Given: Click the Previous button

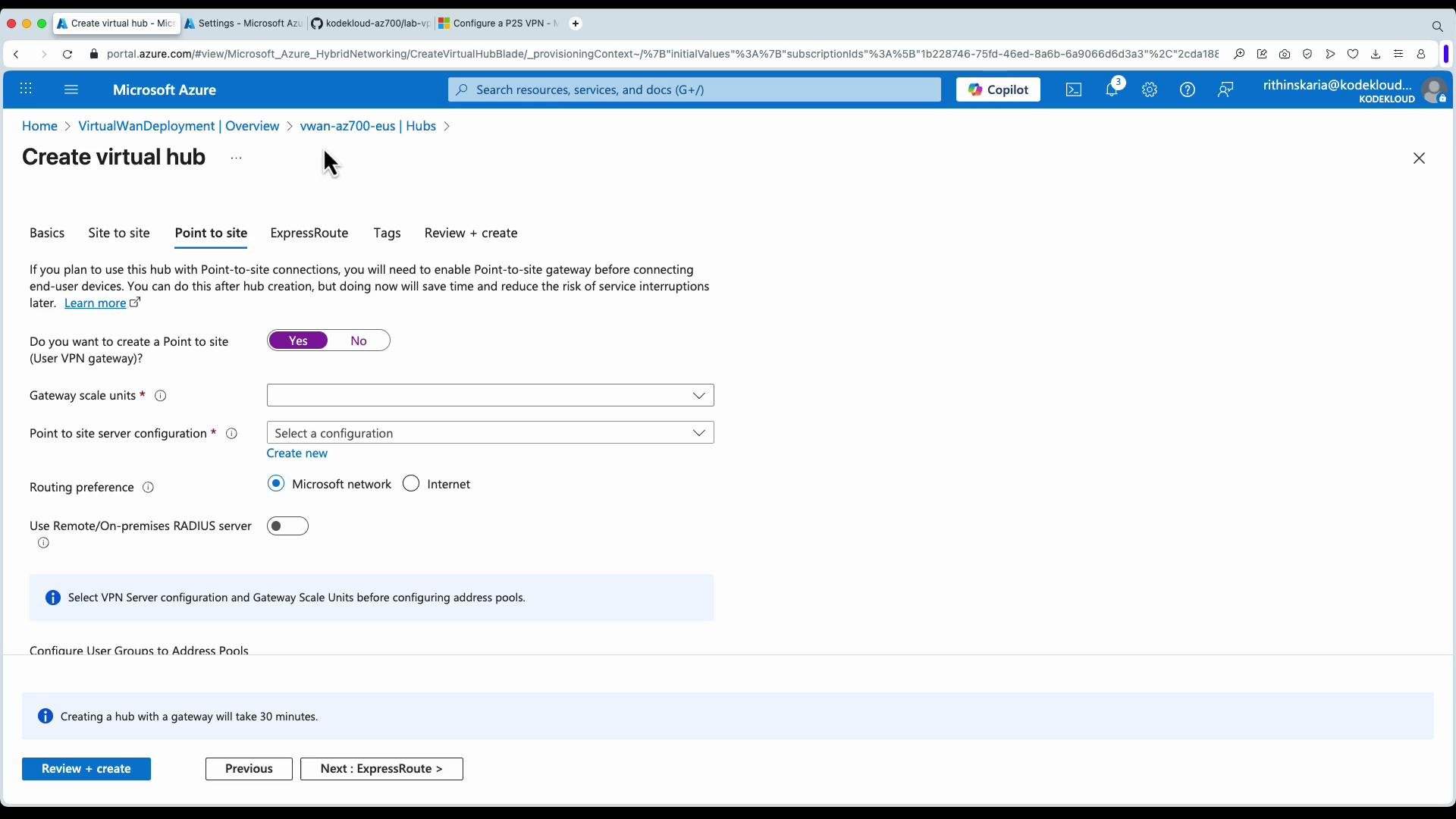Looking at the screenshot, I should coord(249,769).
